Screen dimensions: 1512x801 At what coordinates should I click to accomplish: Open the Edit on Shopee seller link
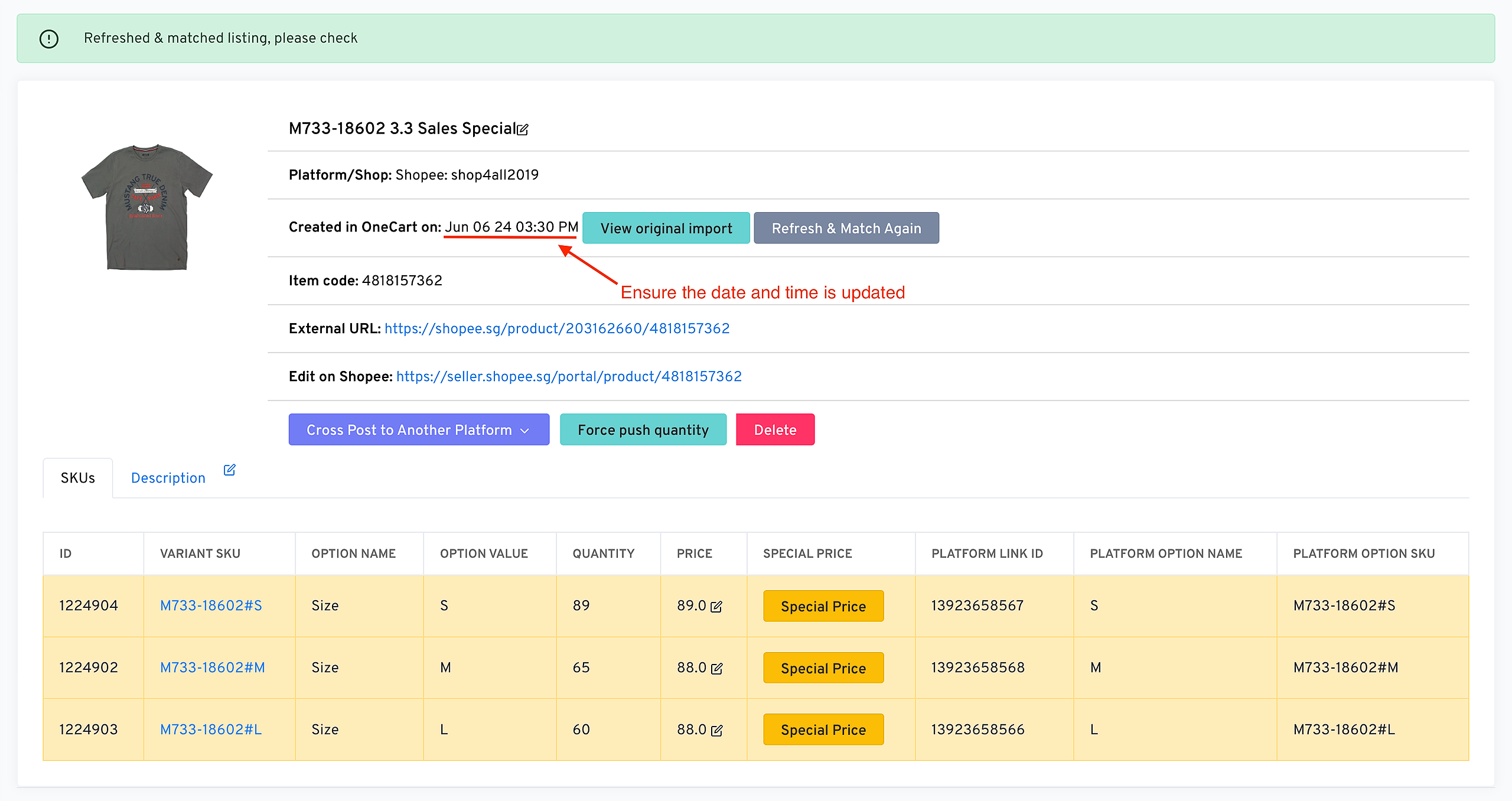(569, 376)
